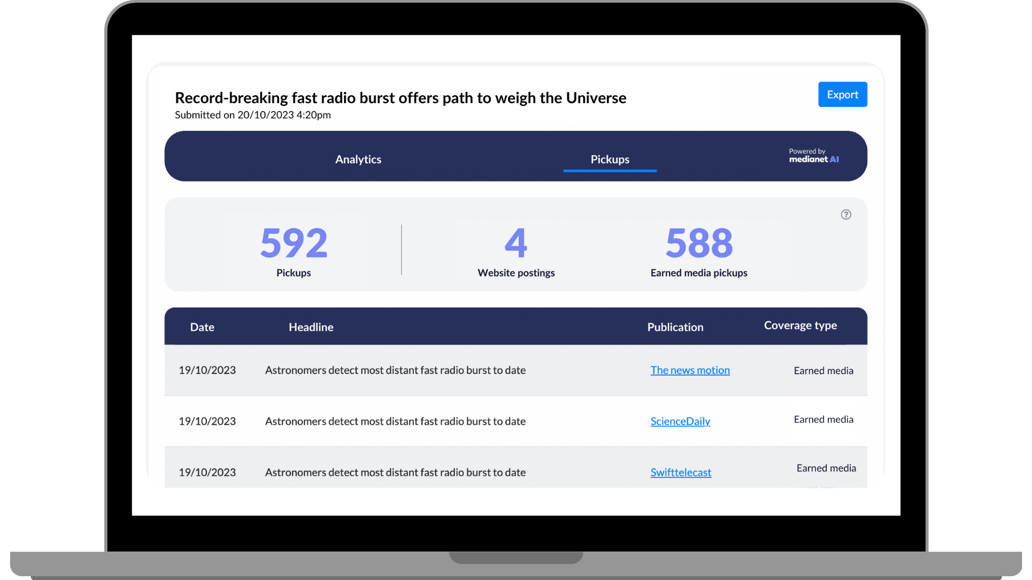The image size is (1032, 580).
Task: Sort the table by Date column
Action: tap(202, 327)
